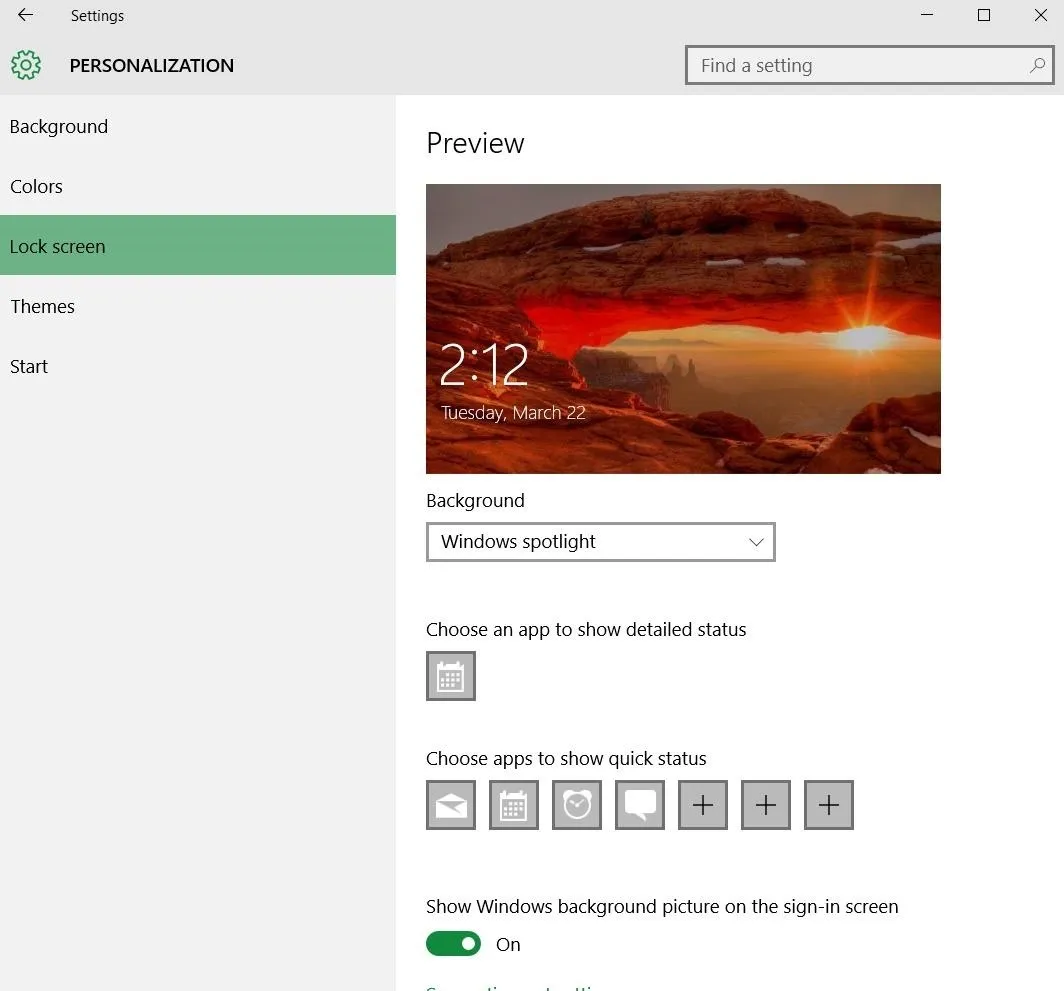This screenshot has width=1064, height=991.
Task: Click the Mail quick status icon
Action: point(451,805)
